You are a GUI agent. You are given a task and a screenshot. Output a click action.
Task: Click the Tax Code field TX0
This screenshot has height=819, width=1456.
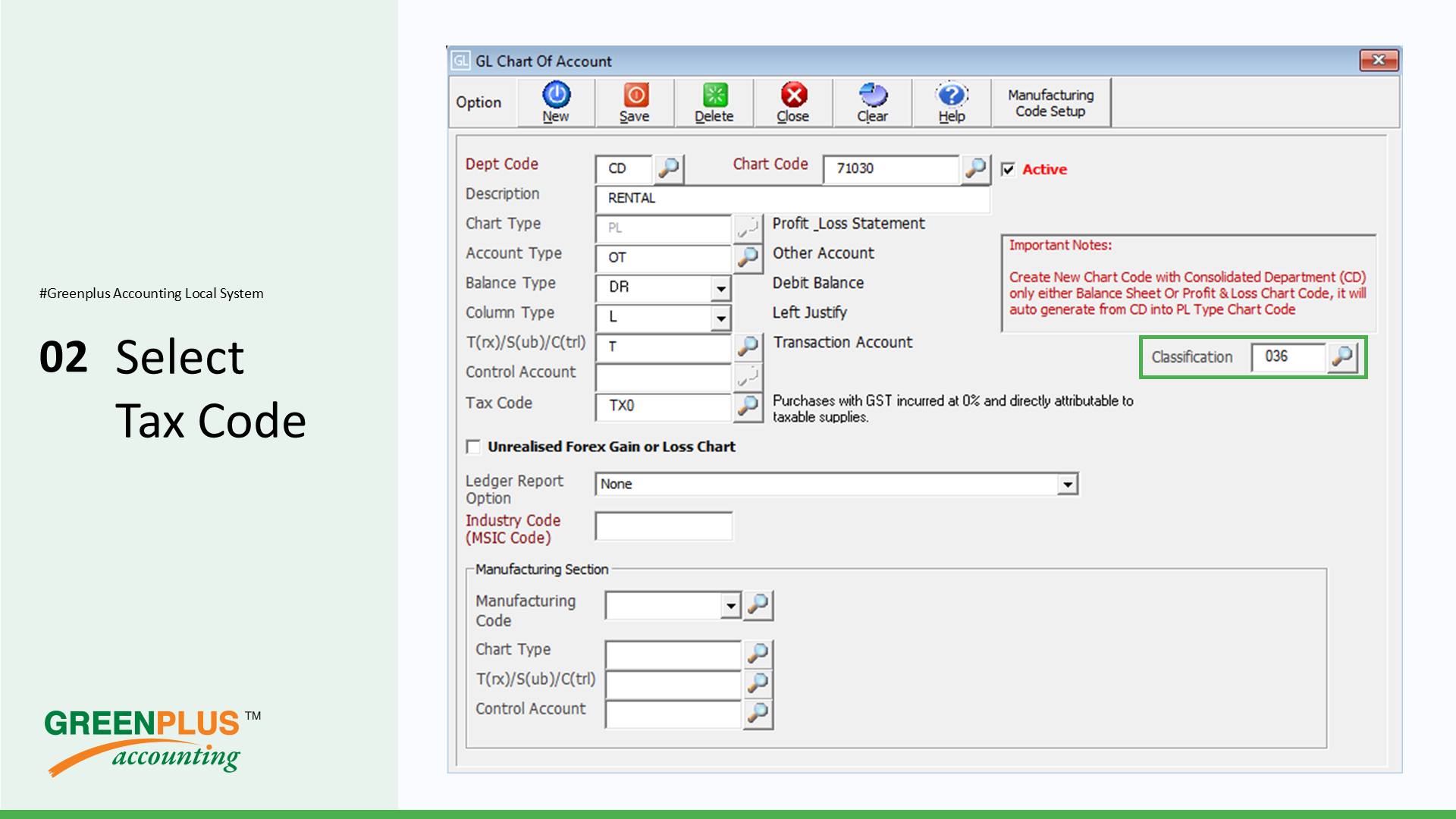tap(664, 406)
